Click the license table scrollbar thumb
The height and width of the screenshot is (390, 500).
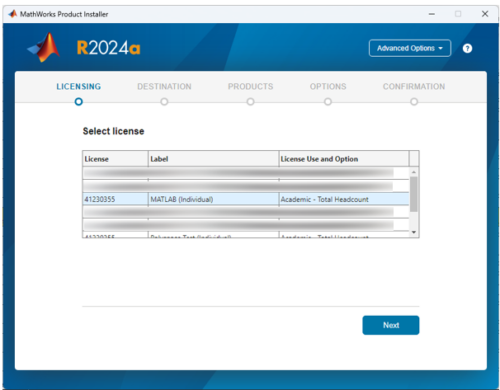pos(414,194)
